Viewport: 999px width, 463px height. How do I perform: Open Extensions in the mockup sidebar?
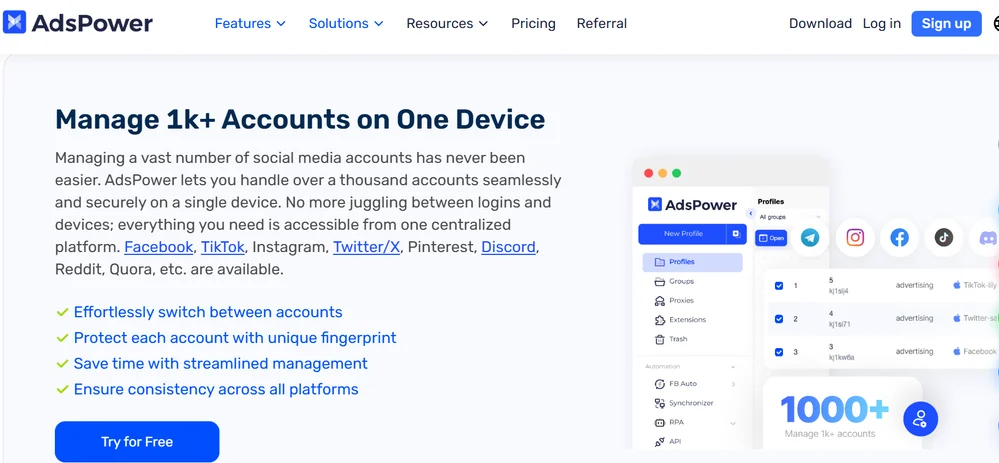pos(680,320)
